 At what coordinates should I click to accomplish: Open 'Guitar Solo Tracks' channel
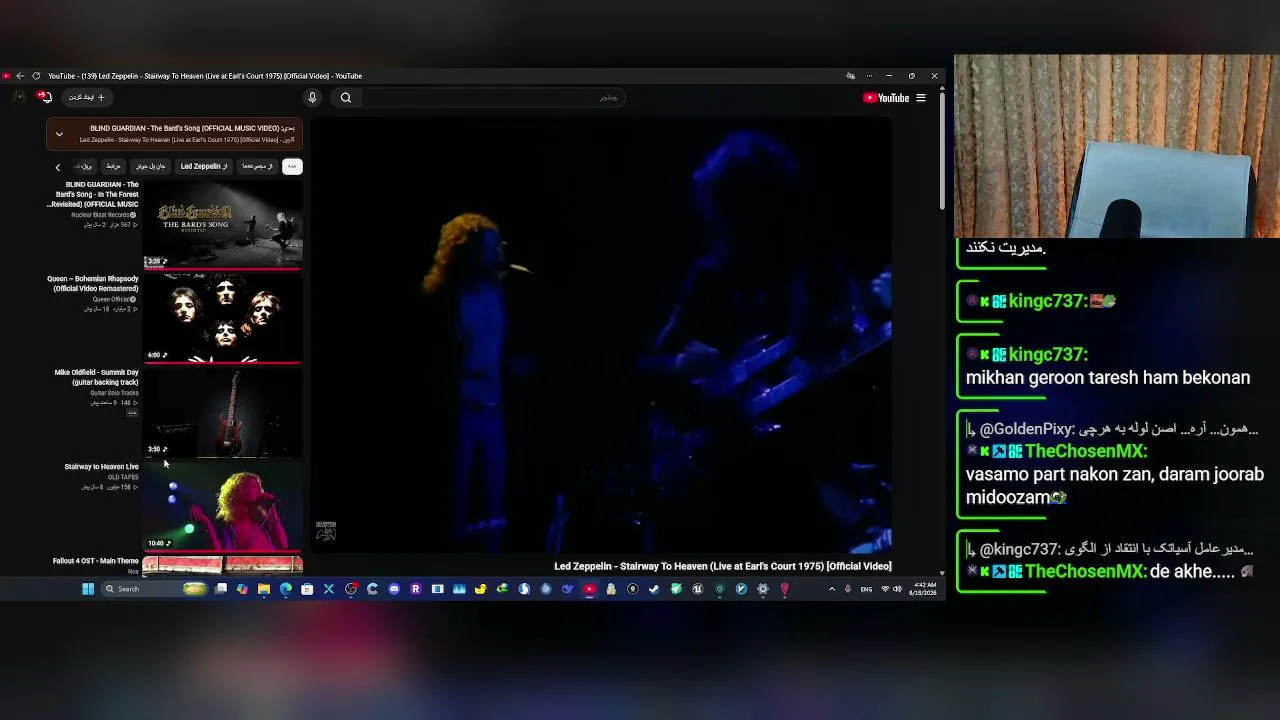[x=114, y=393]
